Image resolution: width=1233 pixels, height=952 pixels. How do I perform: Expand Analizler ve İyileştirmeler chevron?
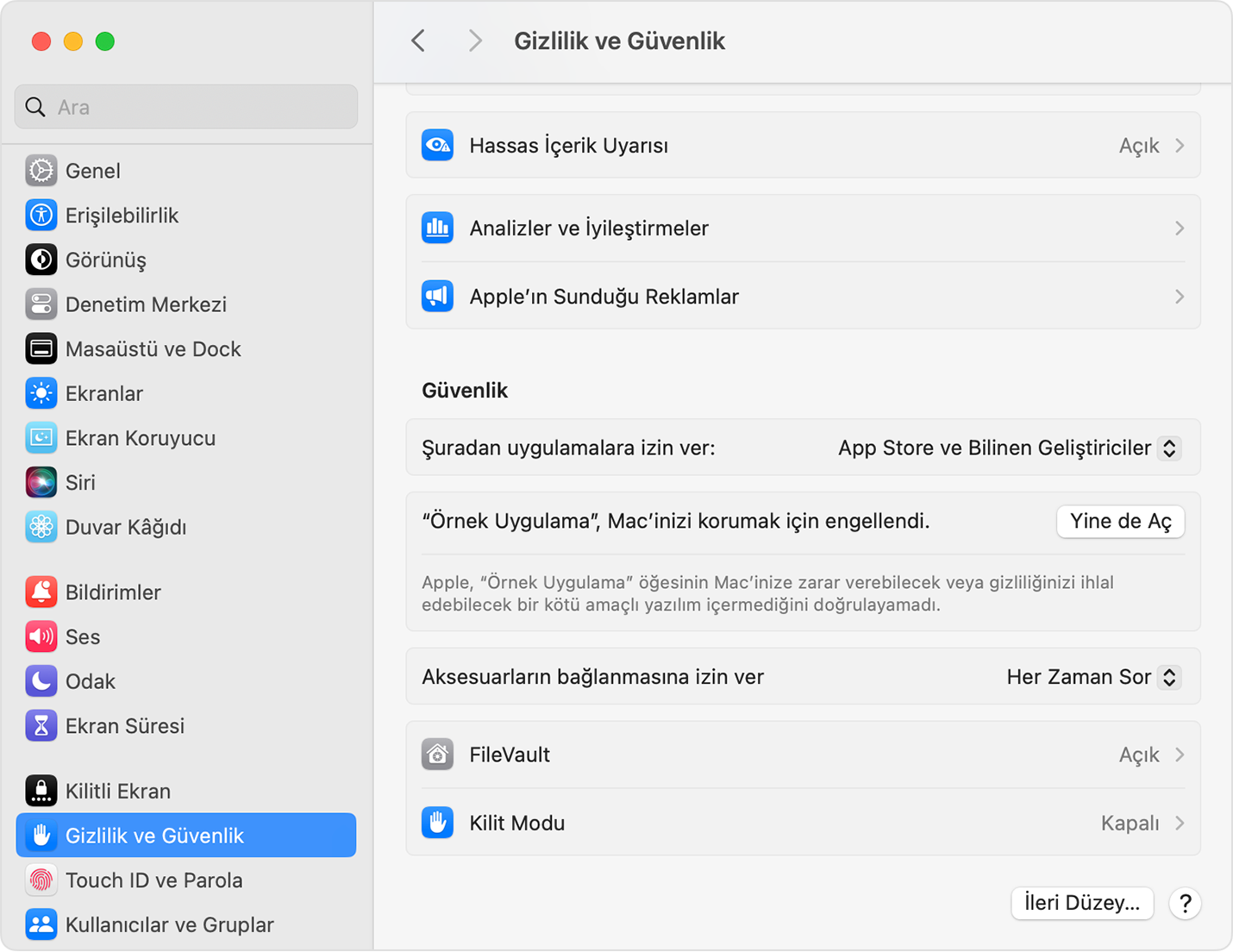[1180, 229]
